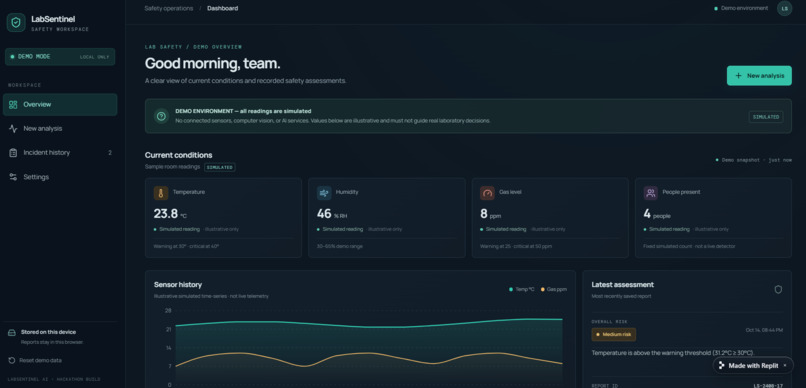
Task: Click the 23.8 °C temperature value
Action: pyautogui.click(x=170, y=214)
